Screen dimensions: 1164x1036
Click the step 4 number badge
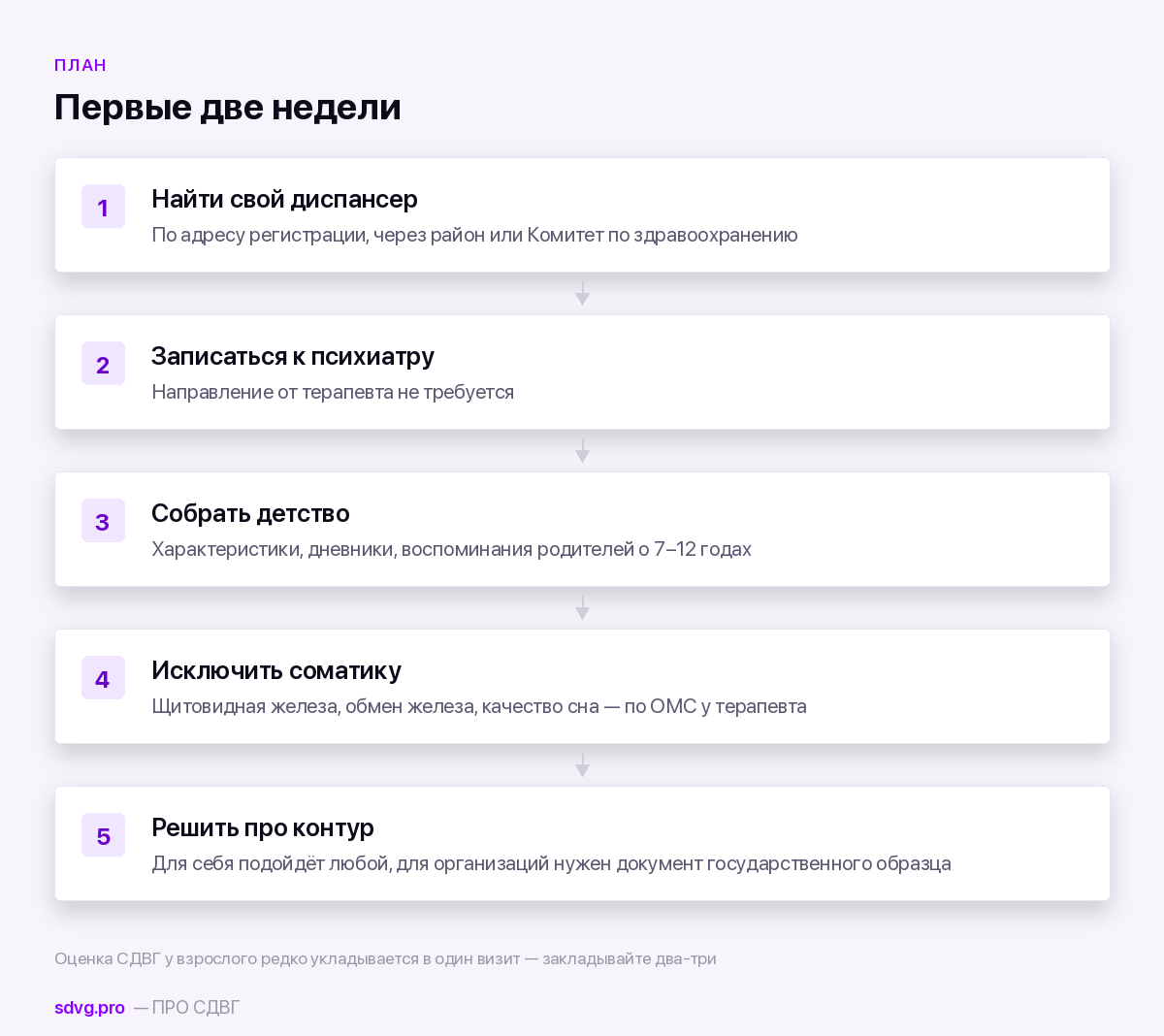[103, 678]
